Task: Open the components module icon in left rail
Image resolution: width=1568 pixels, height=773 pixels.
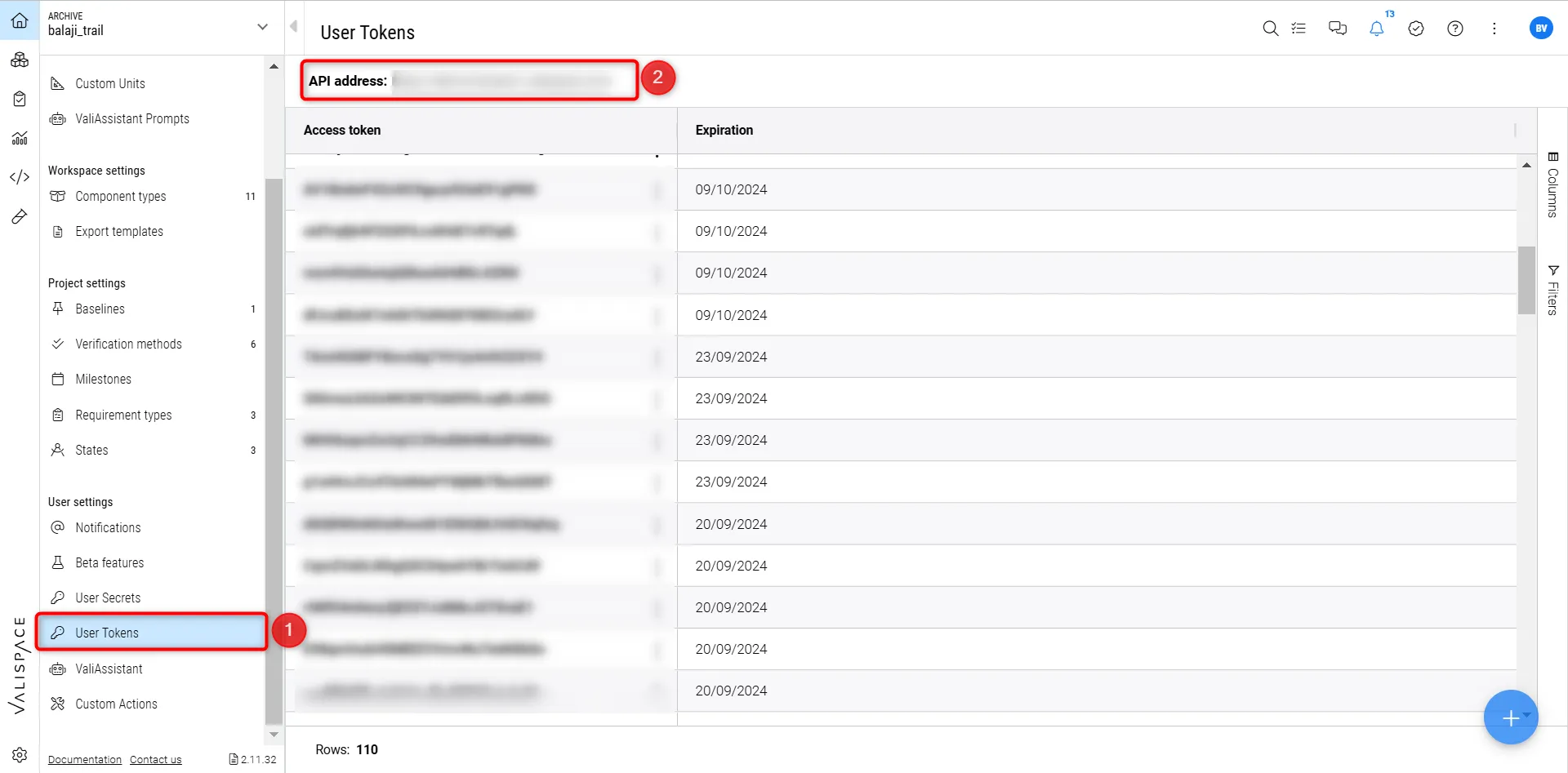Action: click(x=20, y=60)
